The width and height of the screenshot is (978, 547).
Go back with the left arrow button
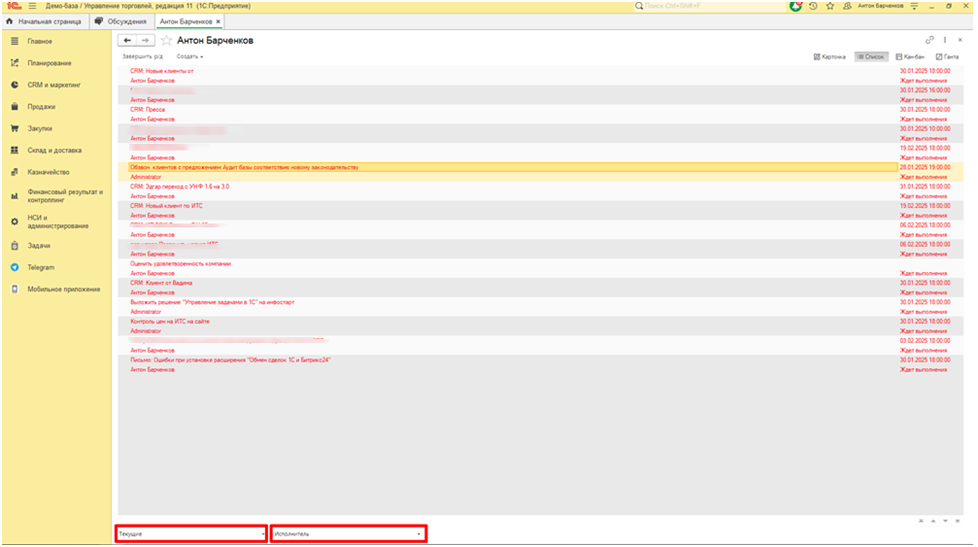[x=126, y=41]
